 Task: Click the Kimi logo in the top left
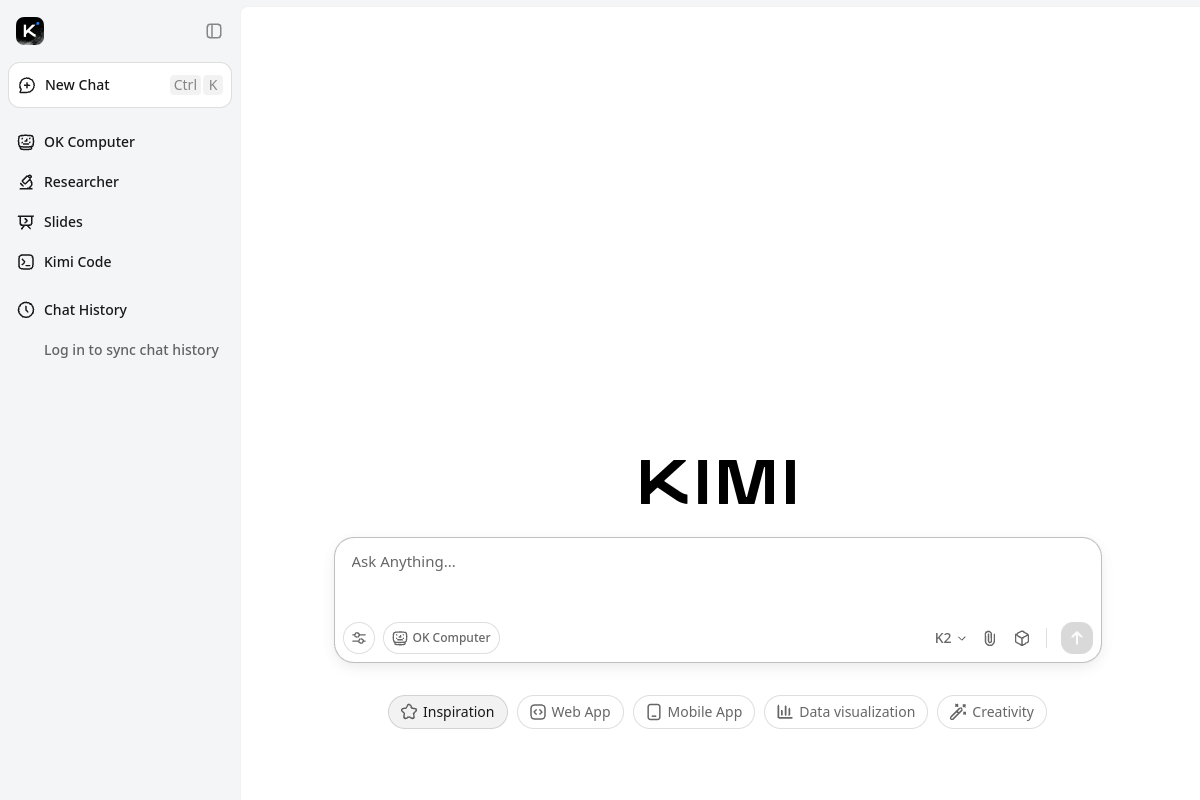30,31
